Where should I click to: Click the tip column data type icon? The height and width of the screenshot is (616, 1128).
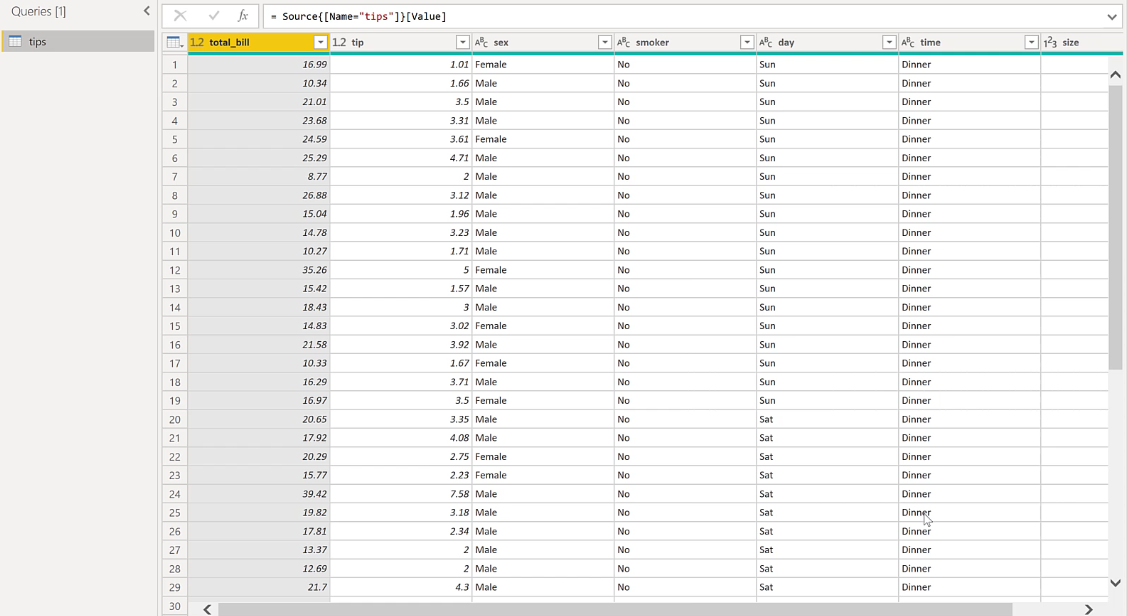pos(340,42)
